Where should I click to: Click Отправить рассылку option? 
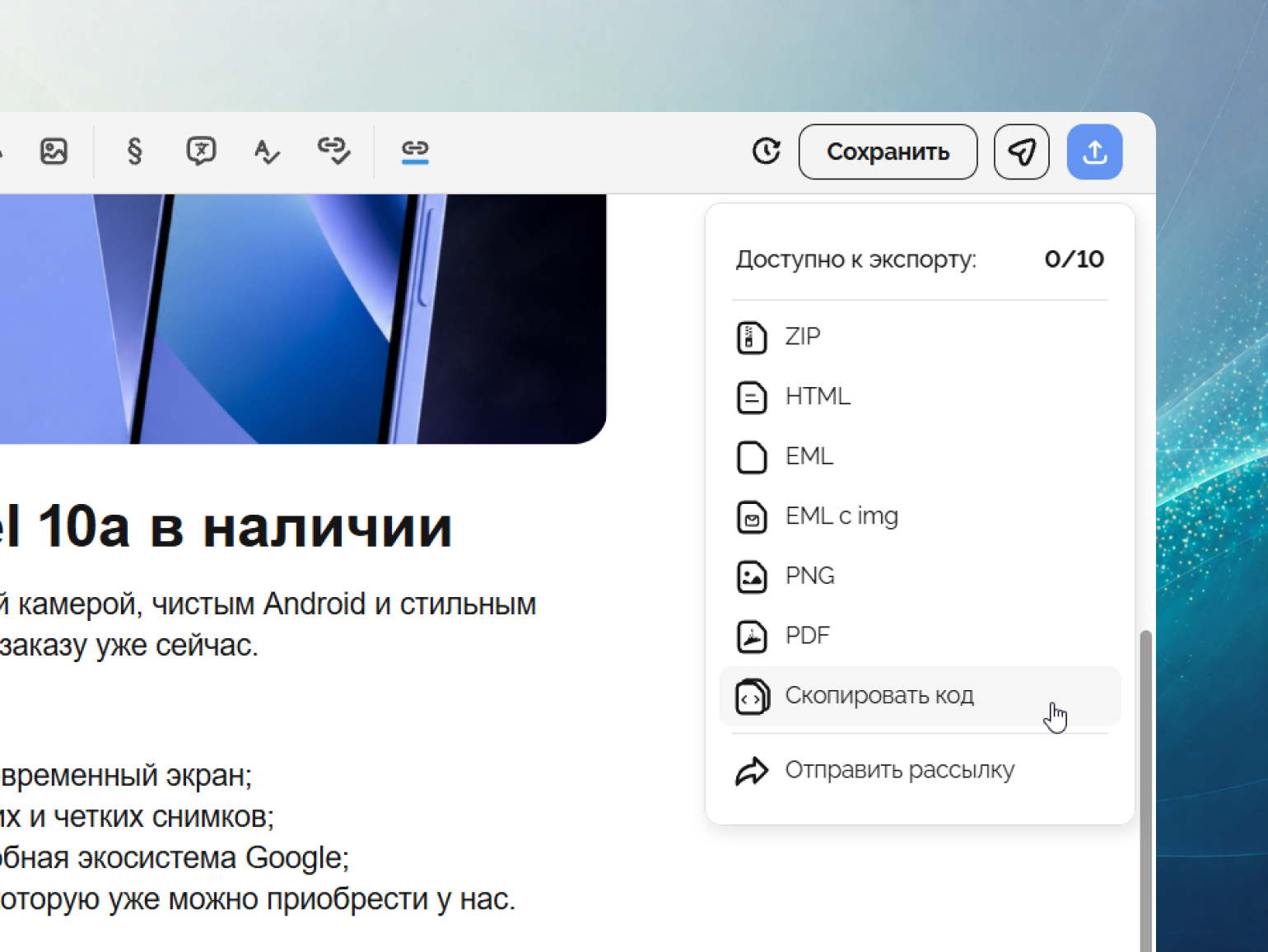(x=920, y=770)
